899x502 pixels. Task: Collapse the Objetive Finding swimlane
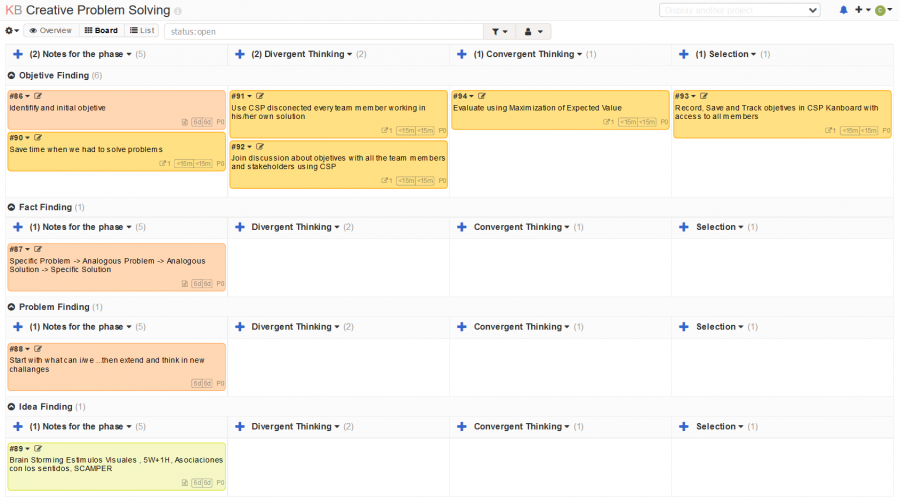[x=12, y=76]
